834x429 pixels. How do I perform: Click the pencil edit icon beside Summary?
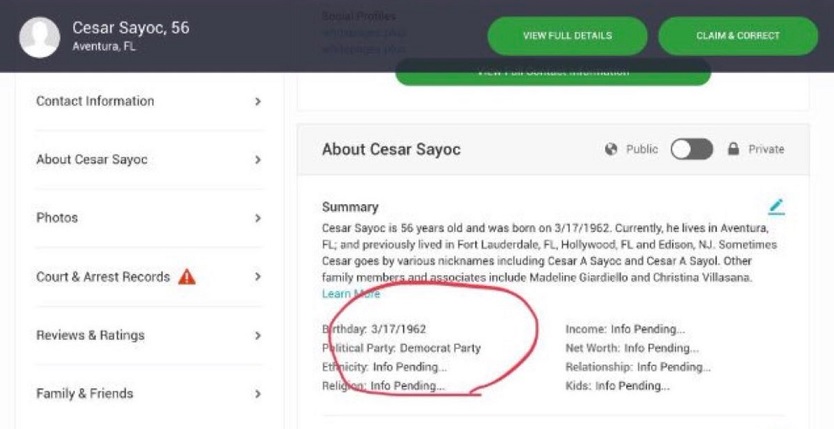(x=777, y=207)
